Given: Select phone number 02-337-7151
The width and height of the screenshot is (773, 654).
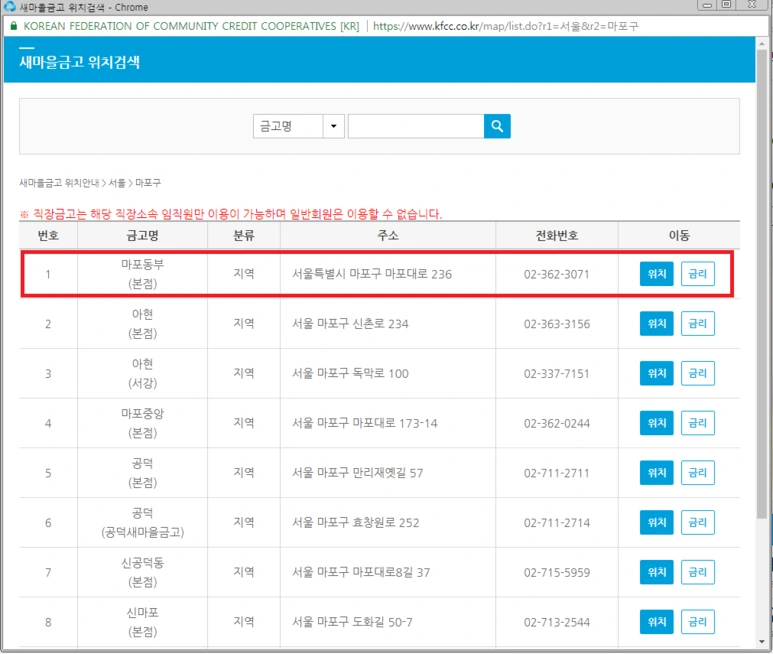Looking at the screenshot, I should pyautogui.click(x=557, y=374).
